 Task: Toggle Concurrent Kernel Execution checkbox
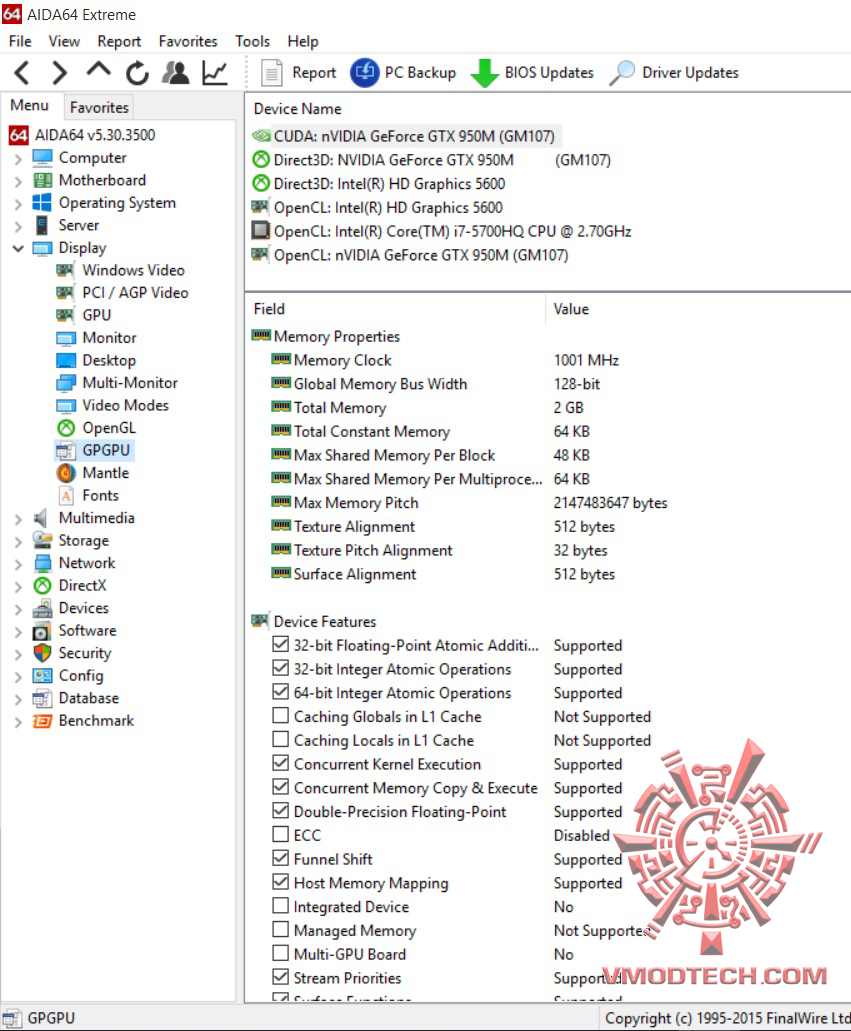tap(280, 763)
